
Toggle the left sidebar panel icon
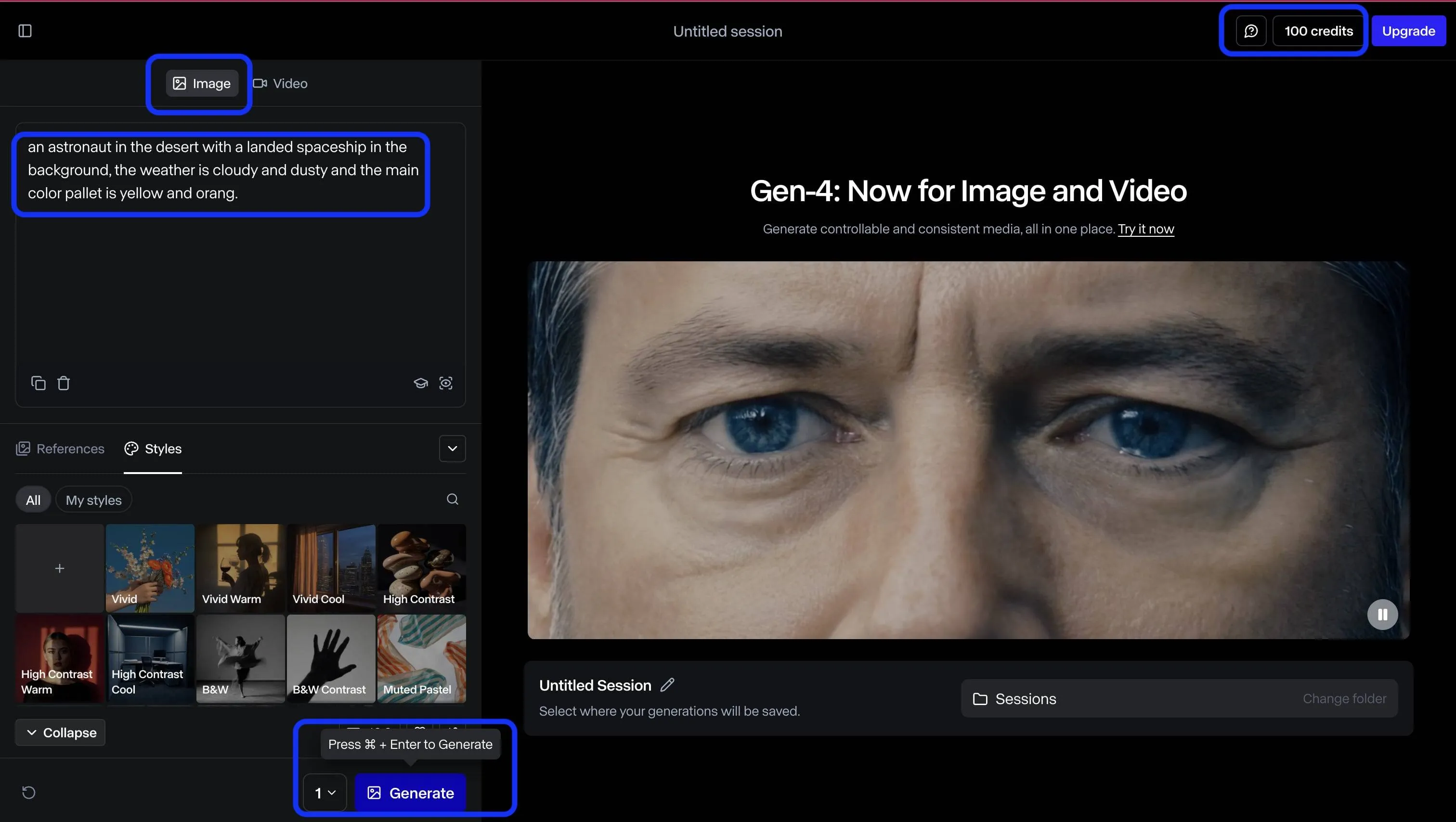(x=25, y=31)
